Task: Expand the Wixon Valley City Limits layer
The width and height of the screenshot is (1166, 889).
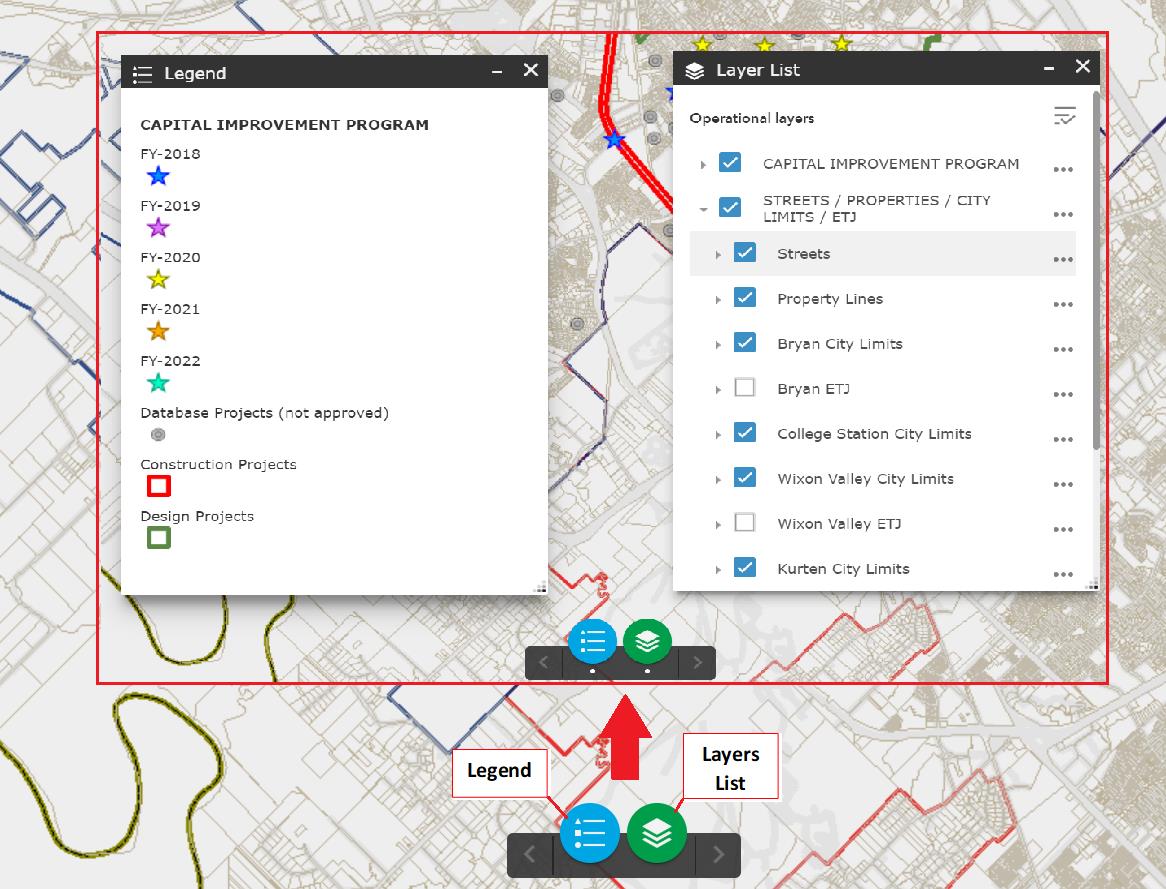Action: pos(718,478)
